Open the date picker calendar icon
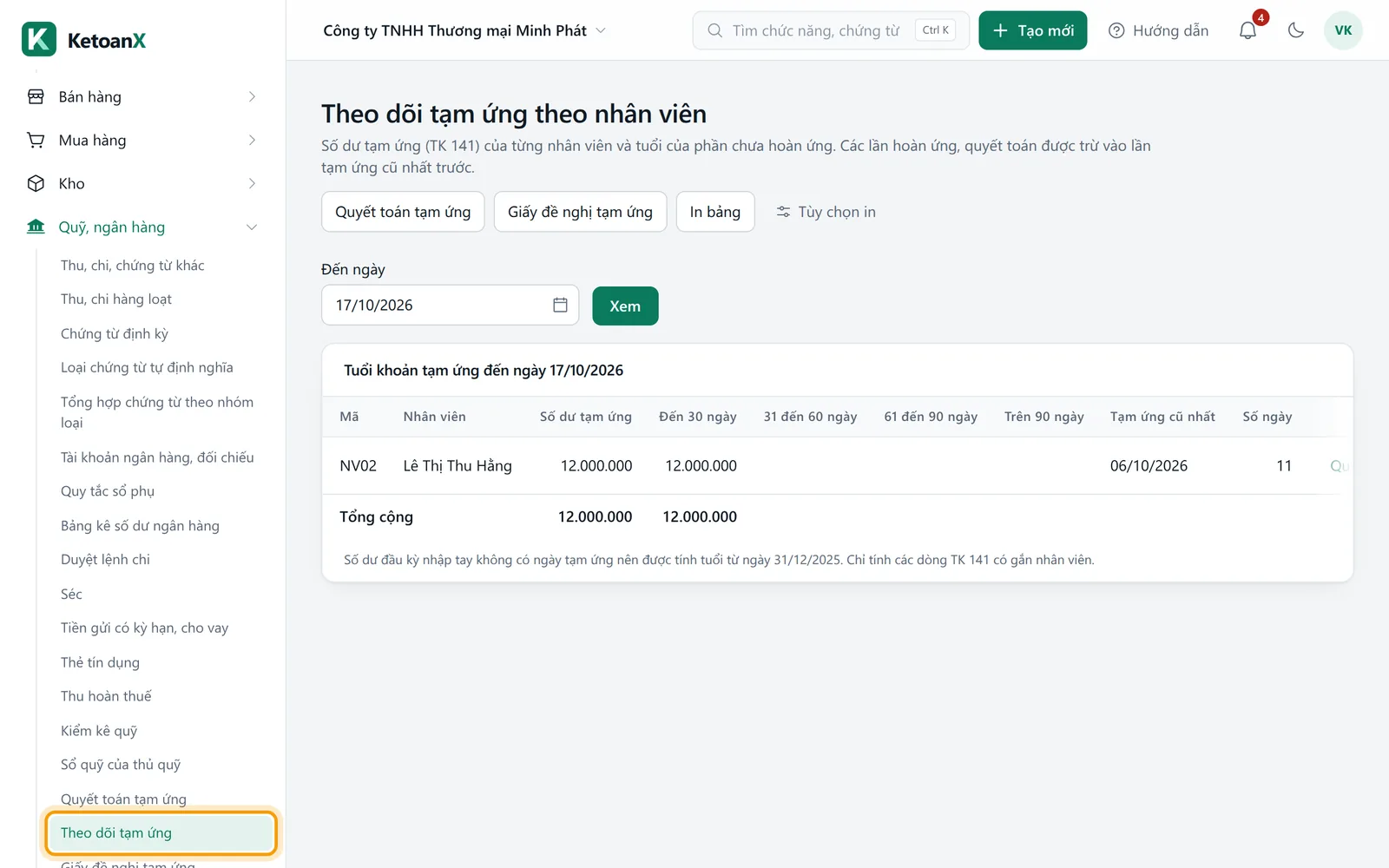The height and width of the screenshot is (868, 1389). tap(560, 305)
